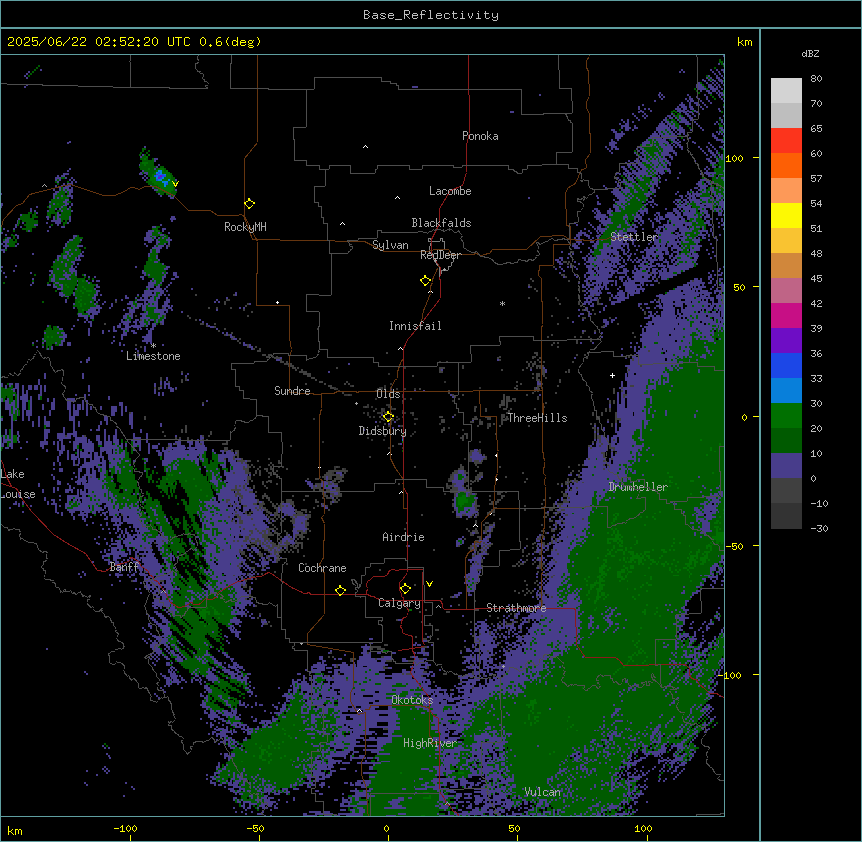Screen dimensions: 862x842
Task: Click the Ponoka city label
Action: point(480,136)
